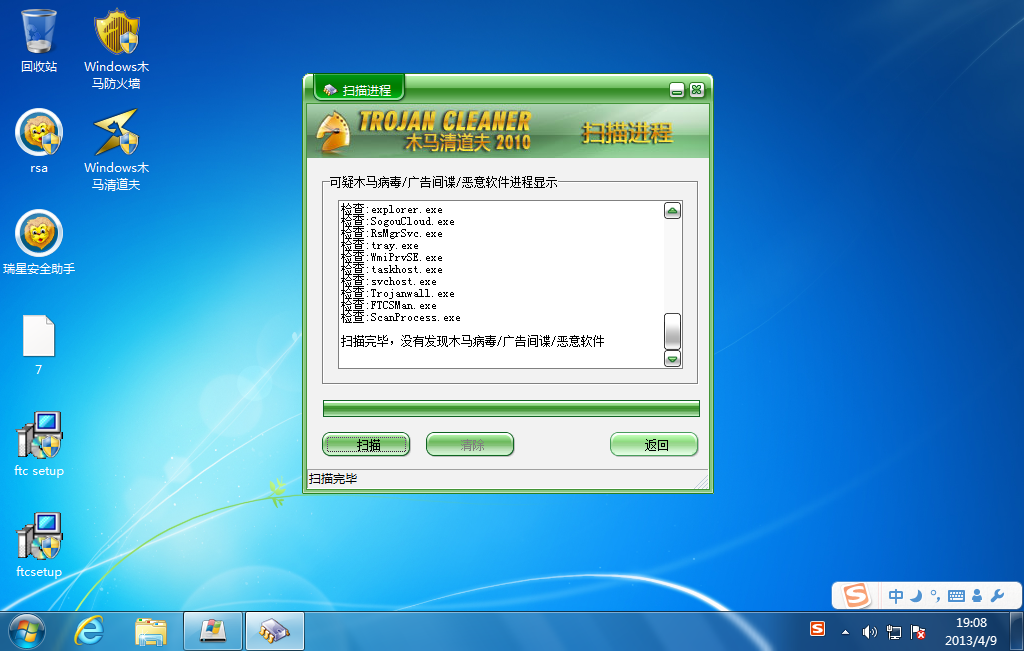
Task: Show hidden tray icons arrow
Action: point(845,632)
